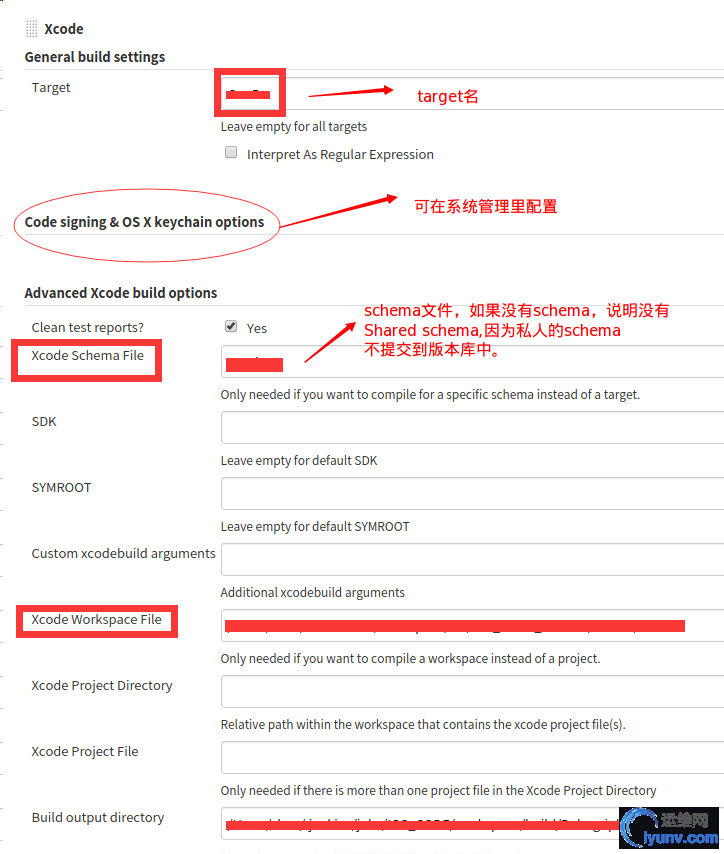This screenshot has height=854, width=724.
Task: Focus the SYMROOT text field
Action: point(472,493)
